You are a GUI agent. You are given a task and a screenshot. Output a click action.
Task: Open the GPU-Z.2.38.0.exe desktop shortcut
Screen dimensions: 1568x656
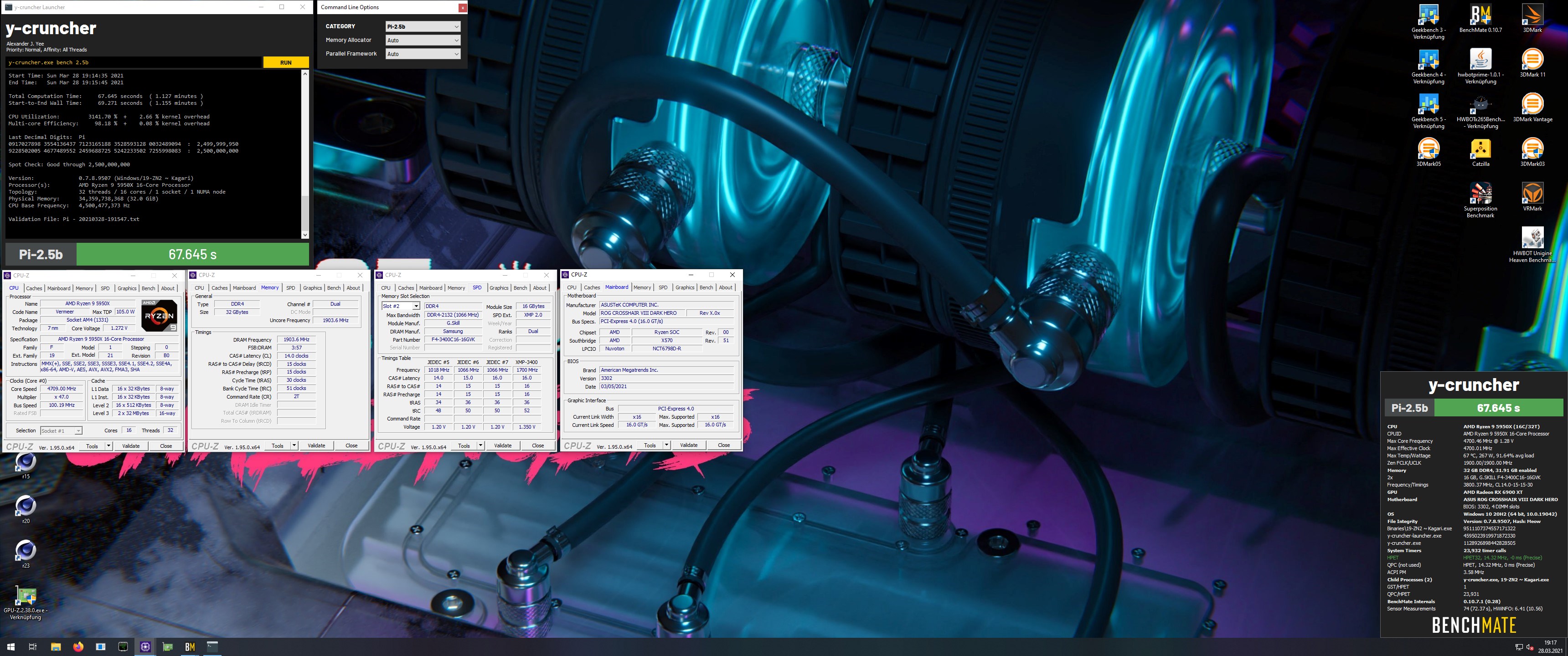pyautogui.click(x=26, y=602)
